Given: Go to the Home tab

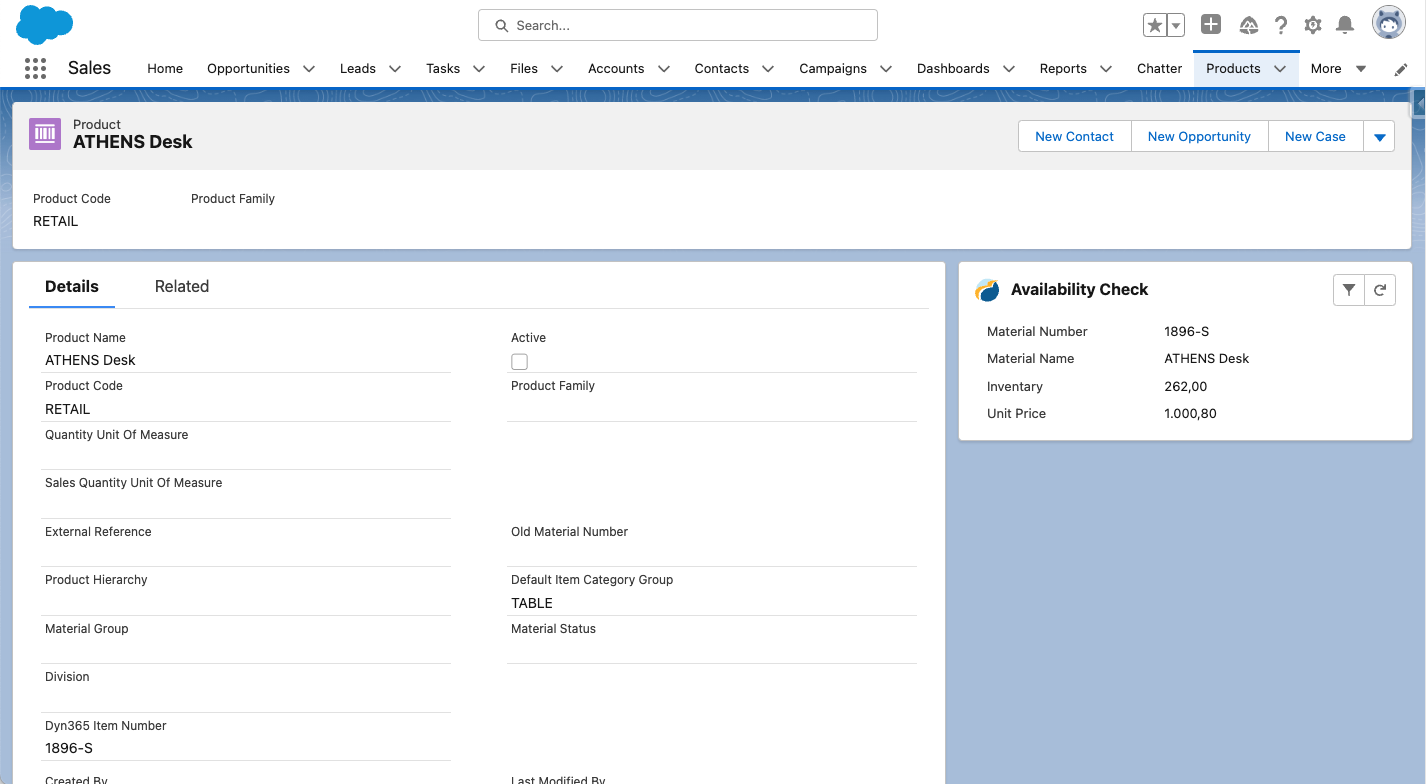Looking at the screenshot, I should [x=165, y=69].
